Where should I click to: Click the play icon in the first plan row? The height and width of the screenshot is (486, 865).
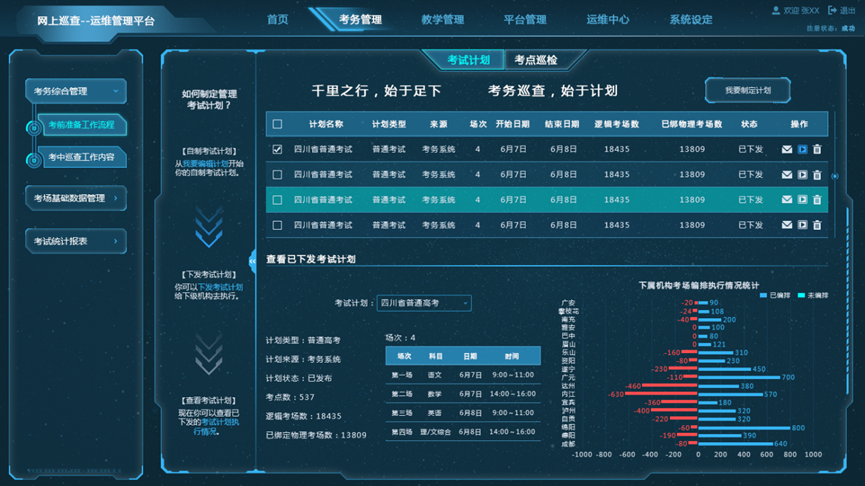click(x=802, y=149)
